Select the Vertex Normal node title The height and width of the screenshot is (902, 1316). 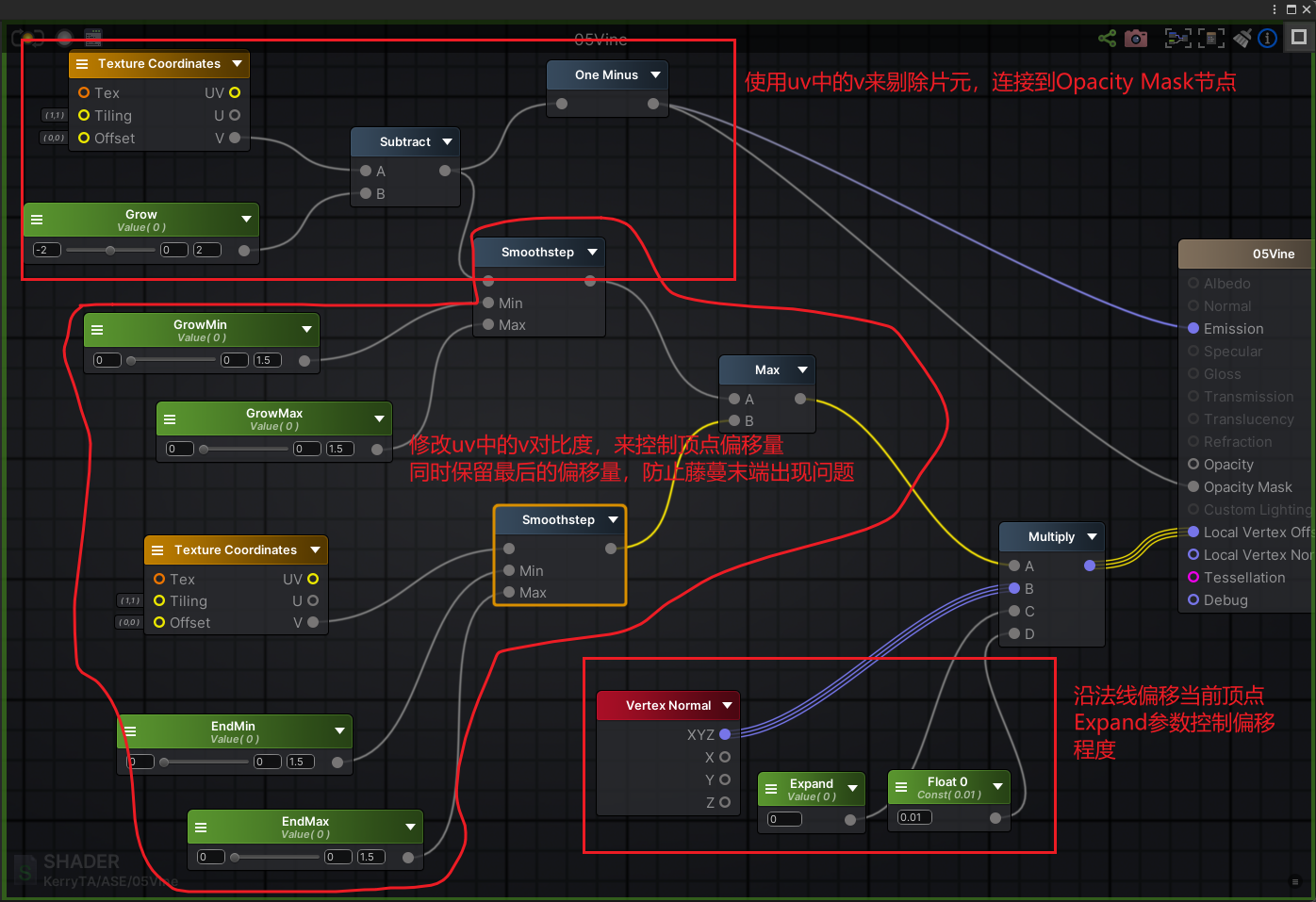pyautogui.click(x=668, y=705)
